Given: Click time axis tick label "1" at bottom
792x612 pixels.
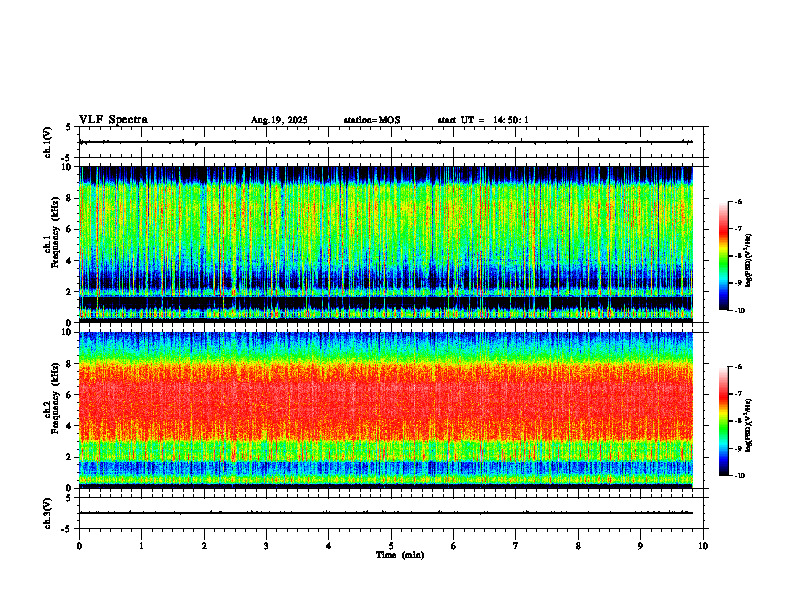Looking at the screenshot, I should 141,546.
